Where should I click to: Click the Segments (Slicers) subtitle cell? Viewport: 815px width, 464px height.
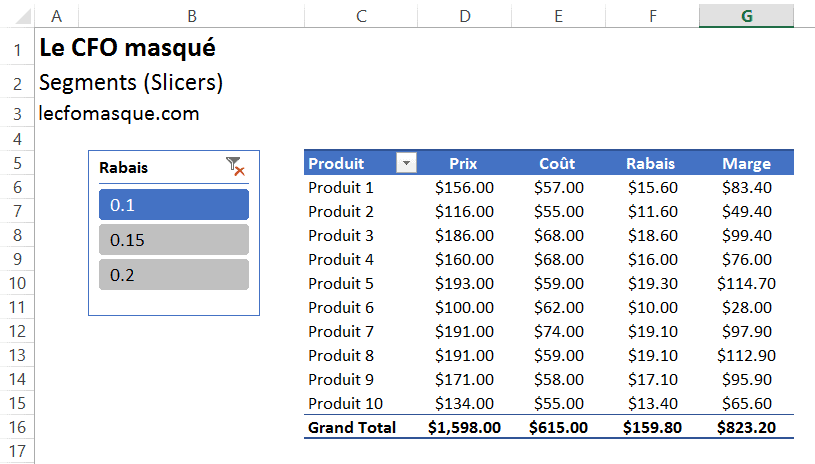pos(130,82)
